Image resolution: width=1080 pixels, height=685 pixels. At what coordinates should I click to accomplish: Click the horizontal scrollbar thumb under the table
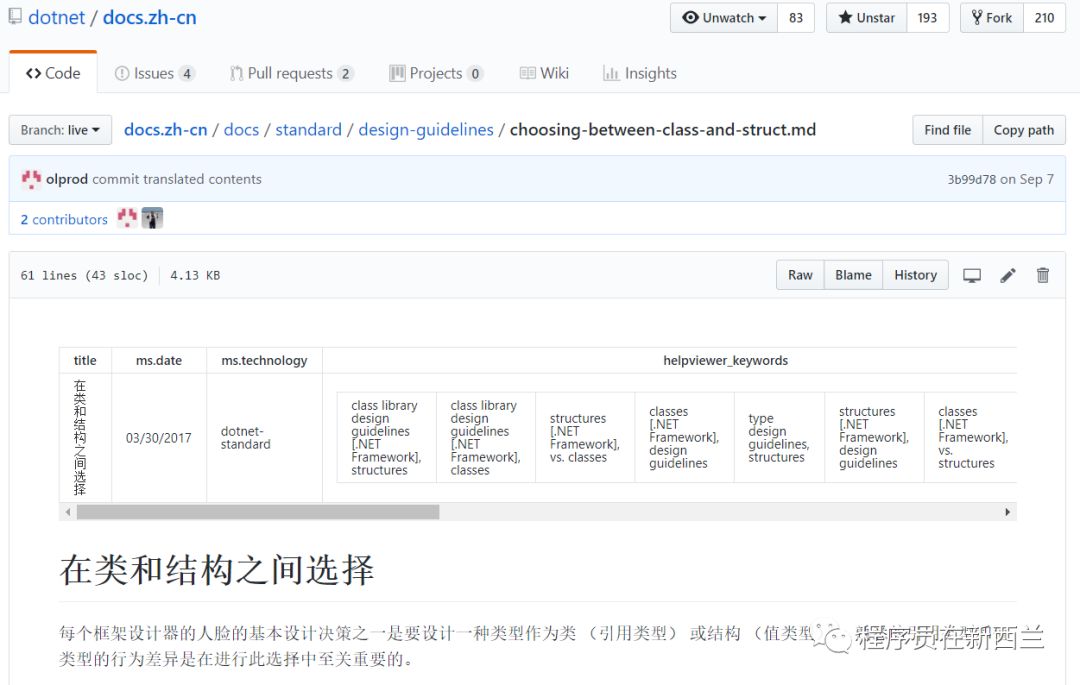point(258,512)
